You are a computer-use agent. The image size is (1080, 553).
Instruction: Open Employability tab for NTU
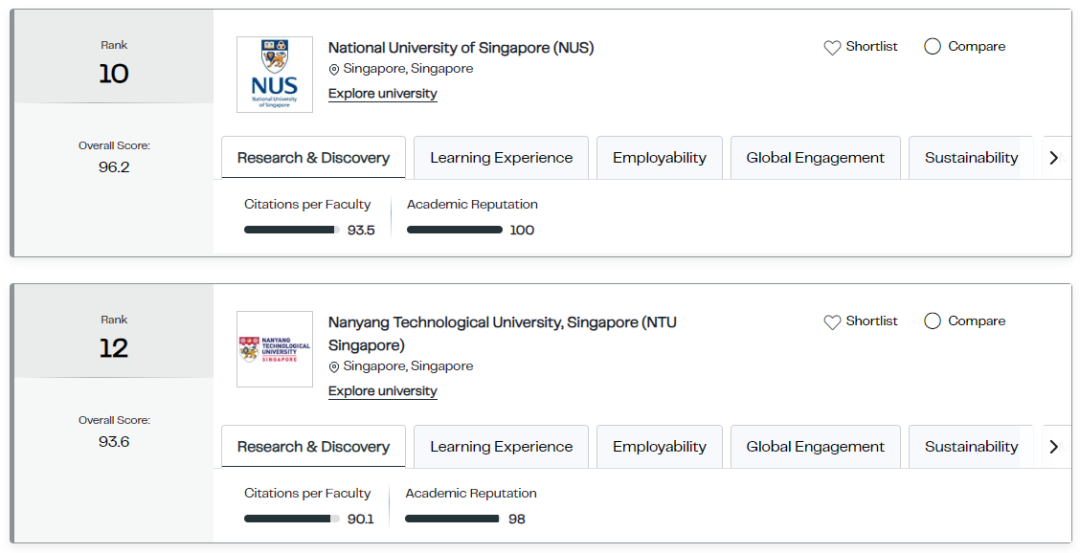659,446
